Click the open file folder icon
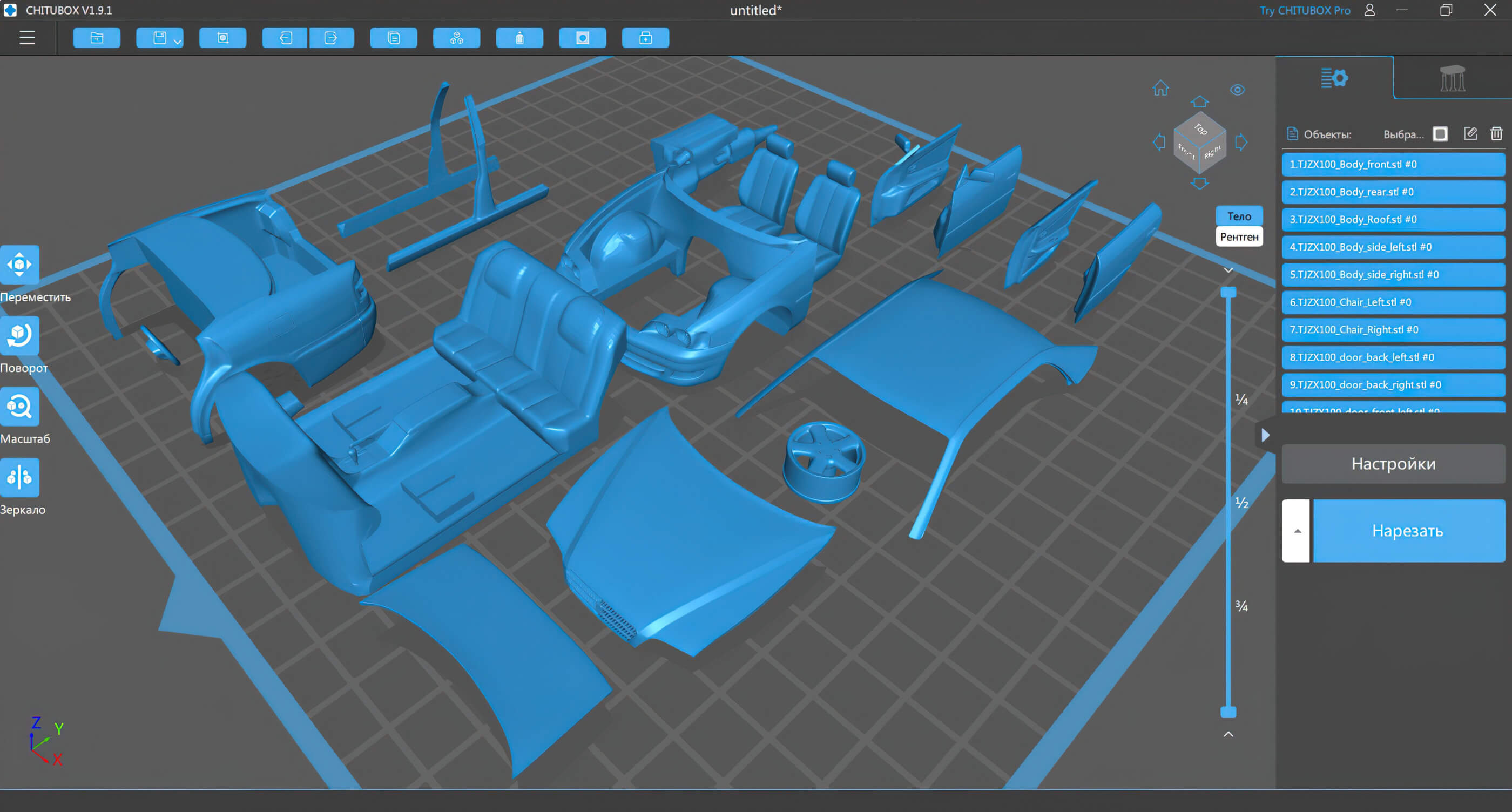1512x812 pixels. (97, 38)
